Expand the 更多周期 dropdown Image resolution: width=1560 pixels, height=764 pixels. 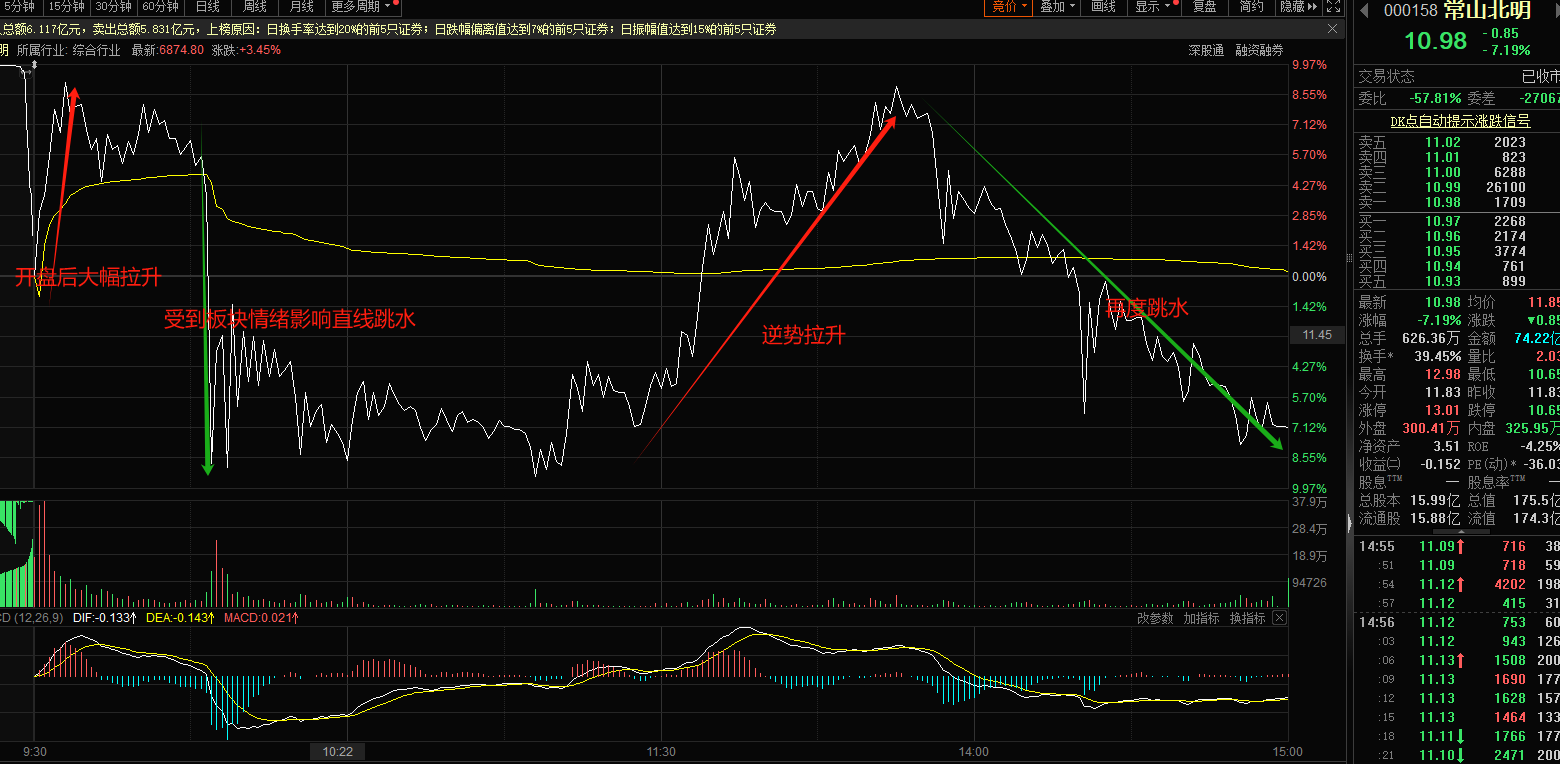point(361,6)
